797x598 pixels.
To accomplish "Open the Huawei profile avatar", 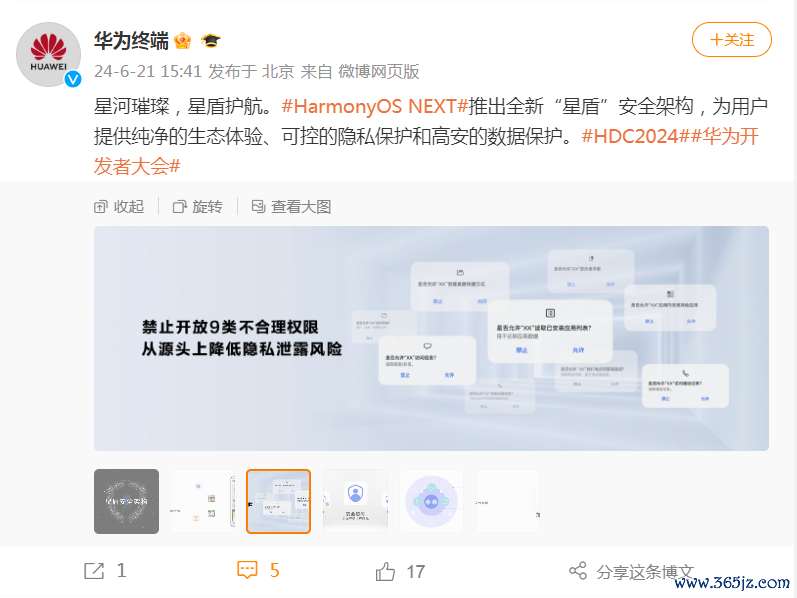I will pos(48,54).
